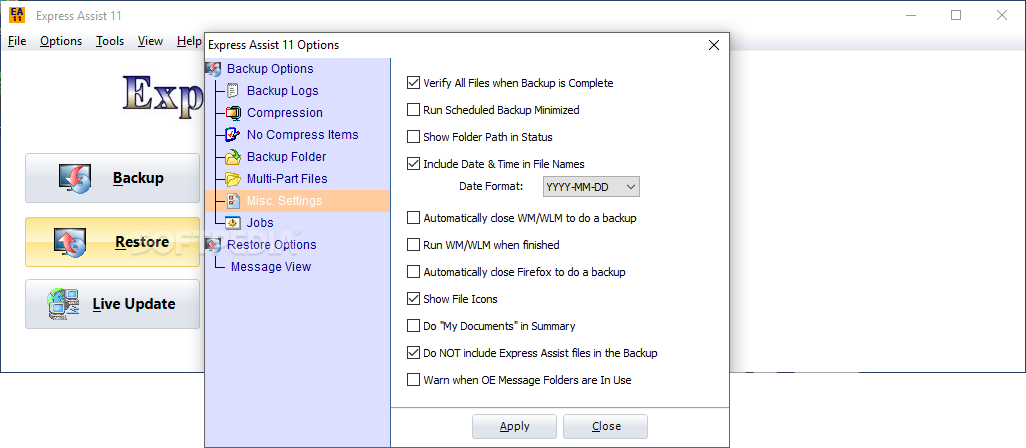This screenshot has height=448, width=1026.
Task: Click the Backup Options tree icon
Action: click(x=213, y=69)
